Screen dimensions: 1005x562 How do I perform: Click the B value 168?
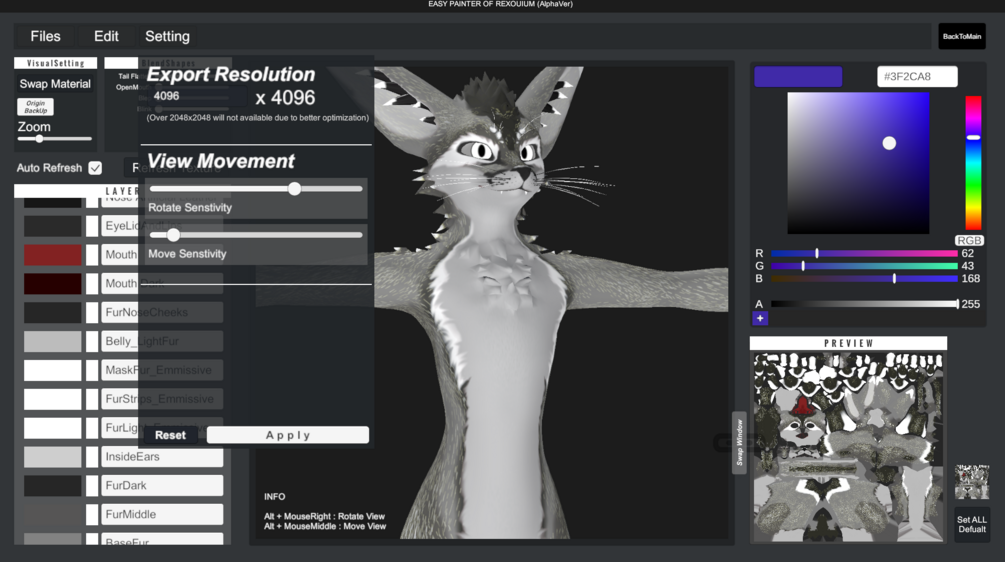[970, 279]
